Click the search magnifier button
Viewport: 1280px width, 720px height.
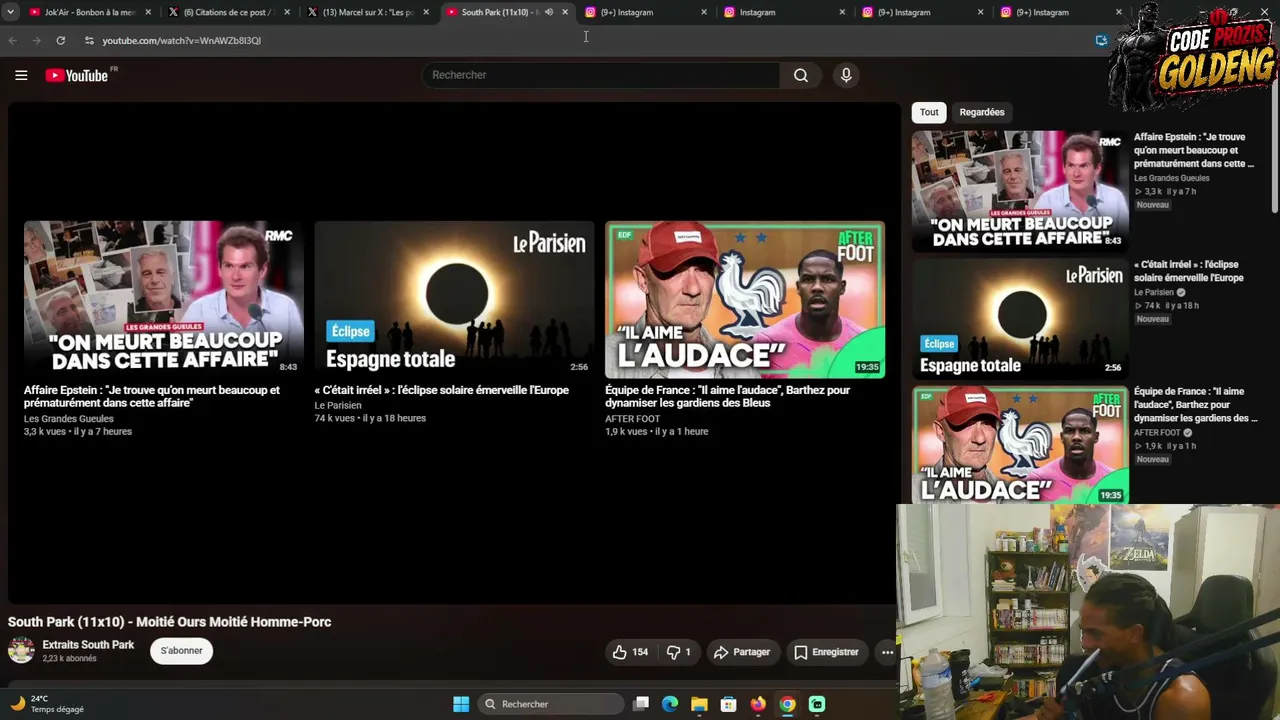[801, 75]
